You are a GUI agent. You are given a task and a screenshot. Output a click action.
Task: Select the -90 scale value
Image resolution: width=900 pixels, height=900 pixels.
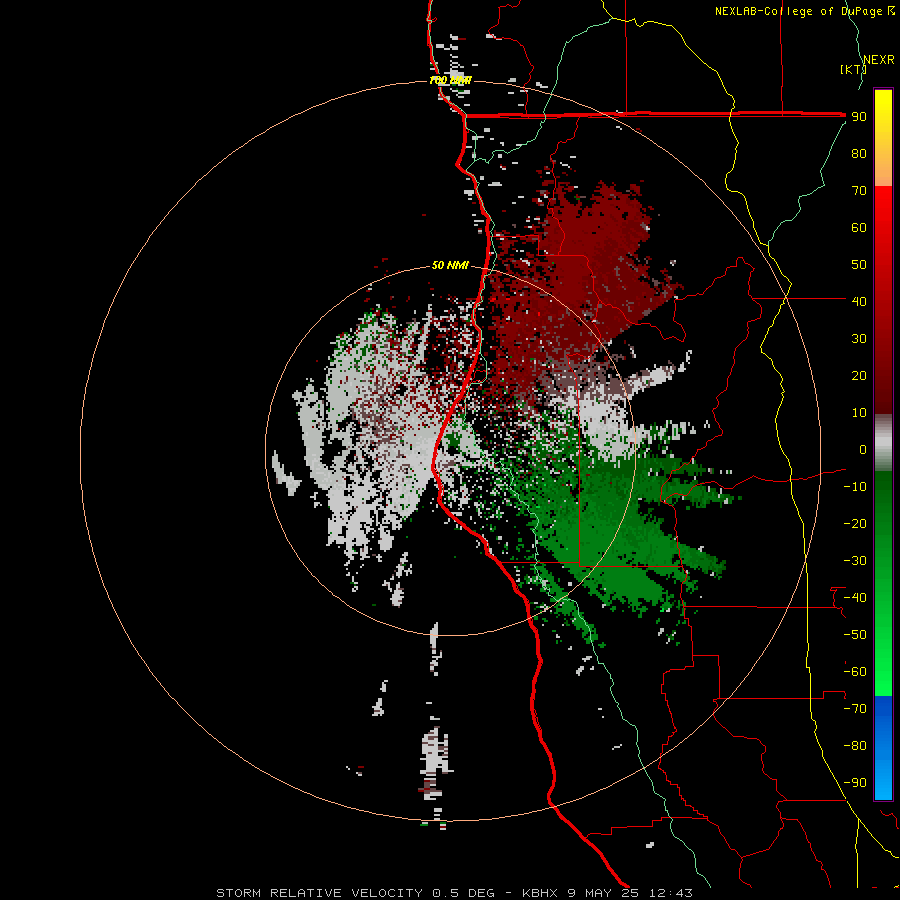click(855, 783)
